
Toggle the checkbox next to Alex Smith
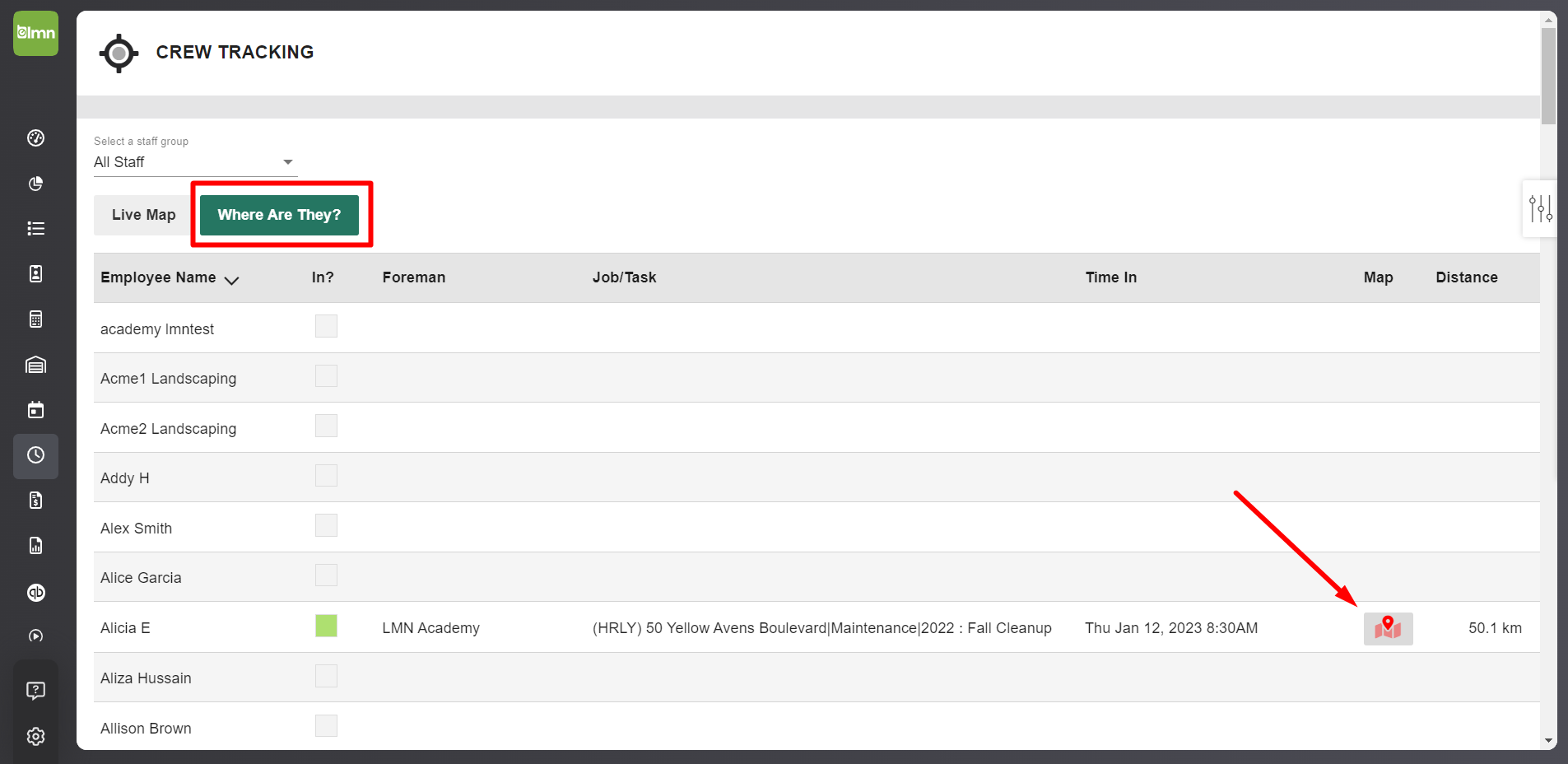326,525
